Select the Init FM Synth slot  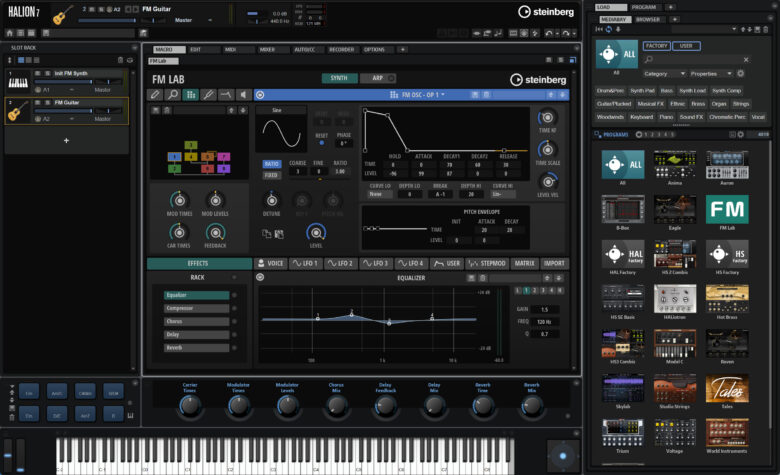pos(66,81)
